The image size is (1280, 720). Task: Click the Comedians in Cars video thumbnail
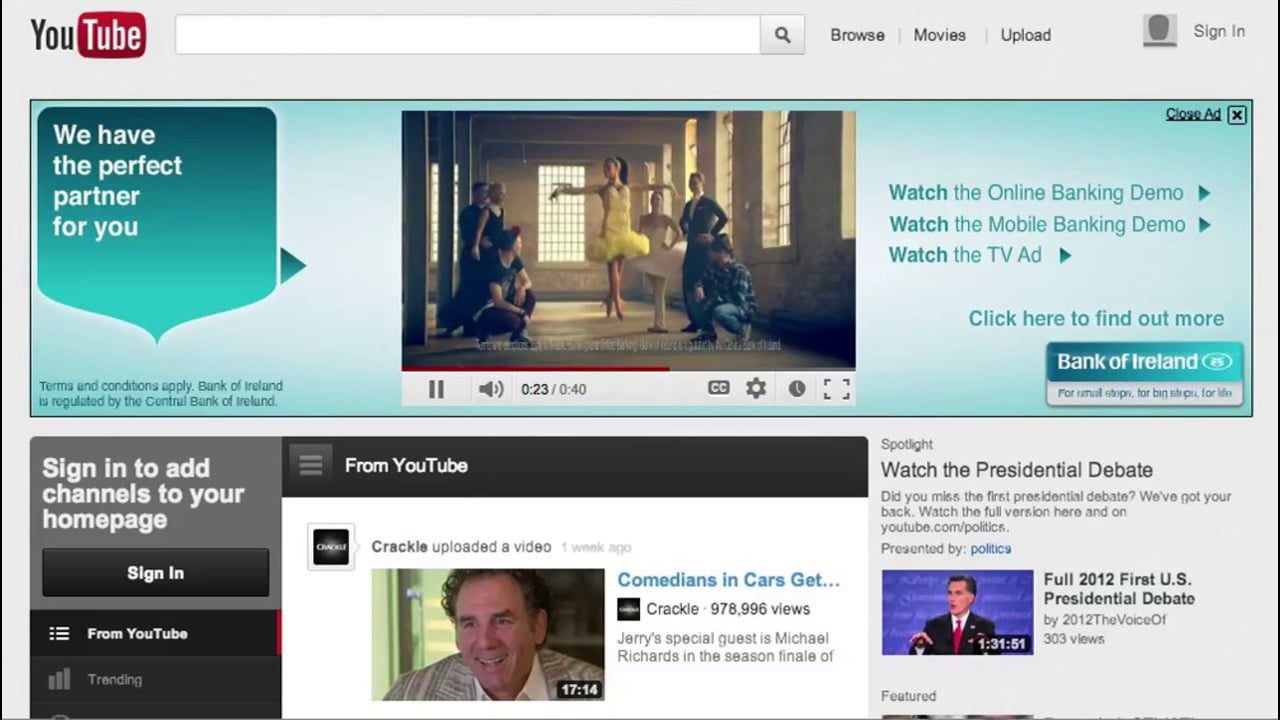click(488, 635)
